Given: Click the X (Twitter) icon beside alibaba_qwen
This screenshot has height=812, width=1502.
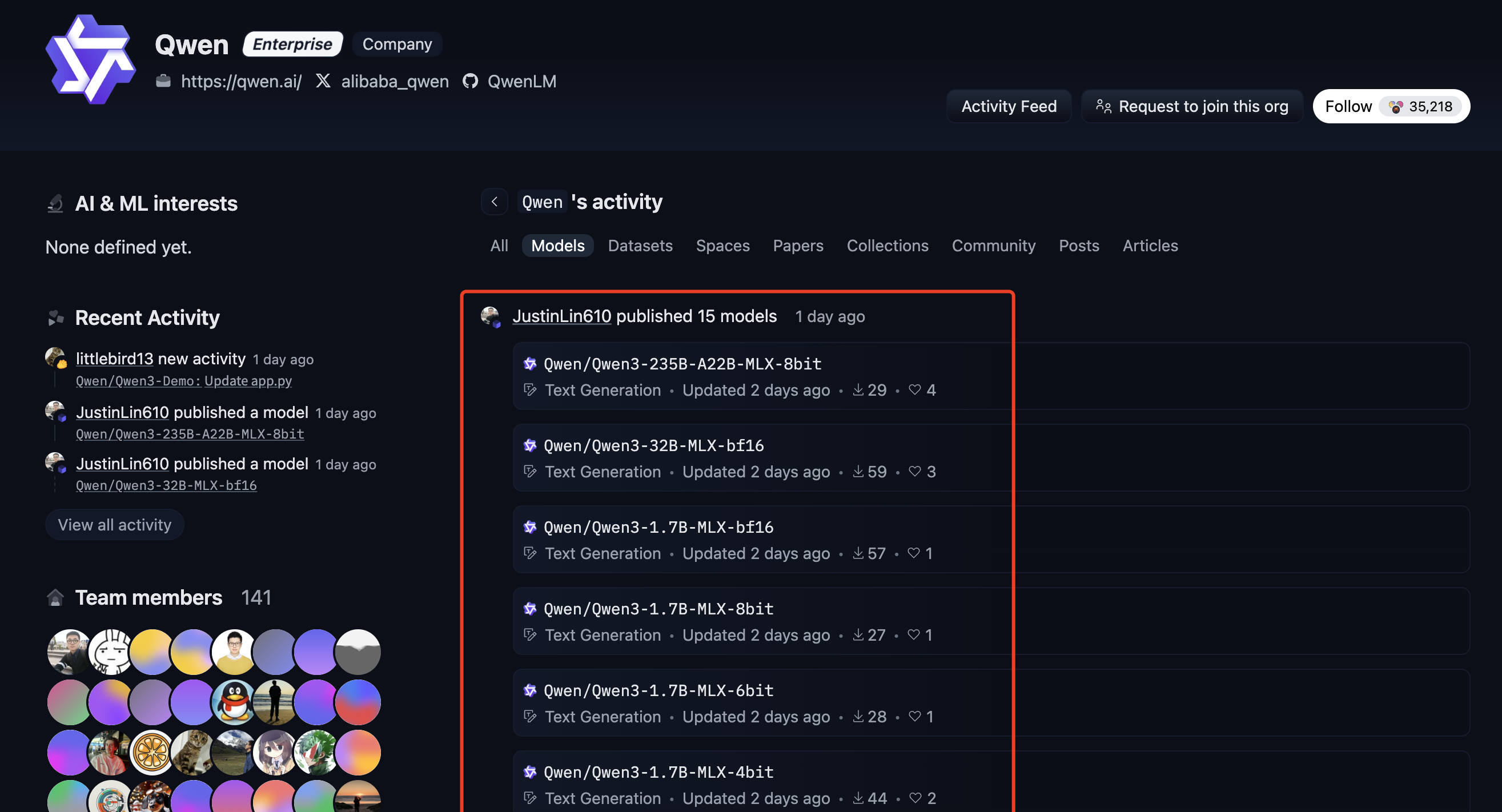Looking at the screenshot, I should pos(323,81).
